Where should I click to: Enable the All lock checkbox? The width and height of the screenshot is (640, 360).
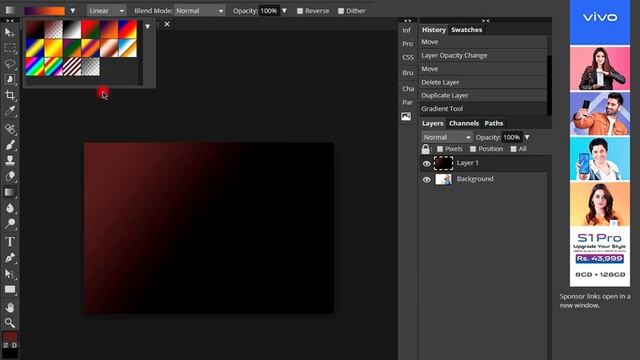(513, 149)
